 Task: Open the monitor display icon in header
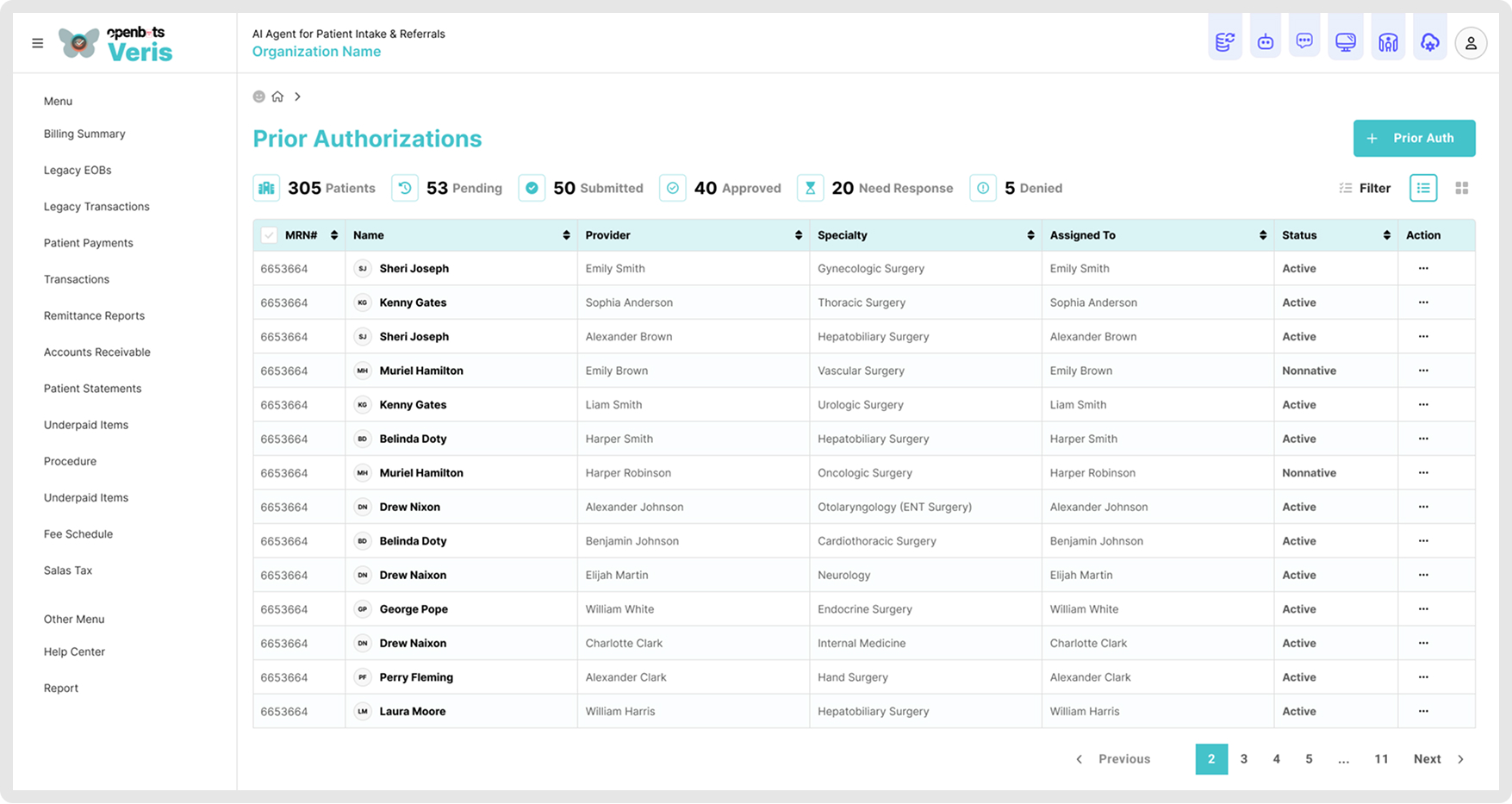coord(1345,41)
